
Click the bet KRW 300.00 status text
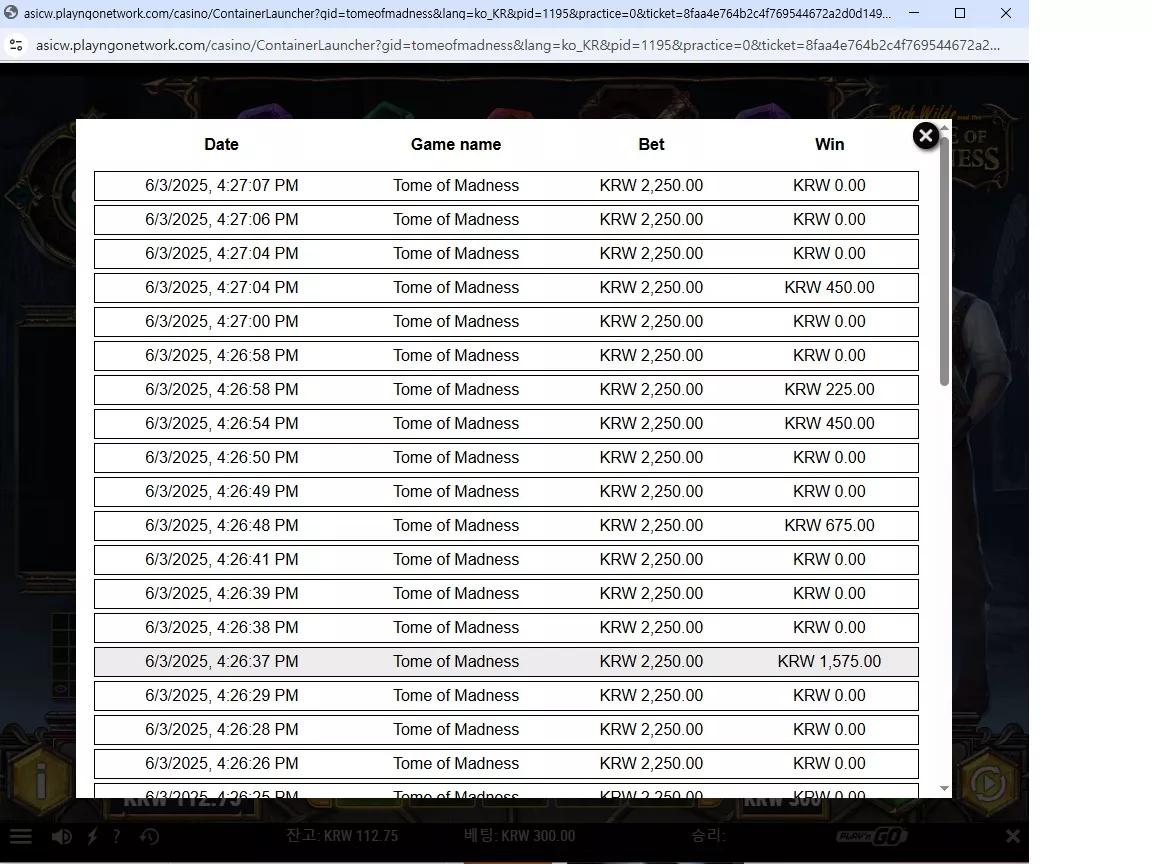[x=519, y=836]
